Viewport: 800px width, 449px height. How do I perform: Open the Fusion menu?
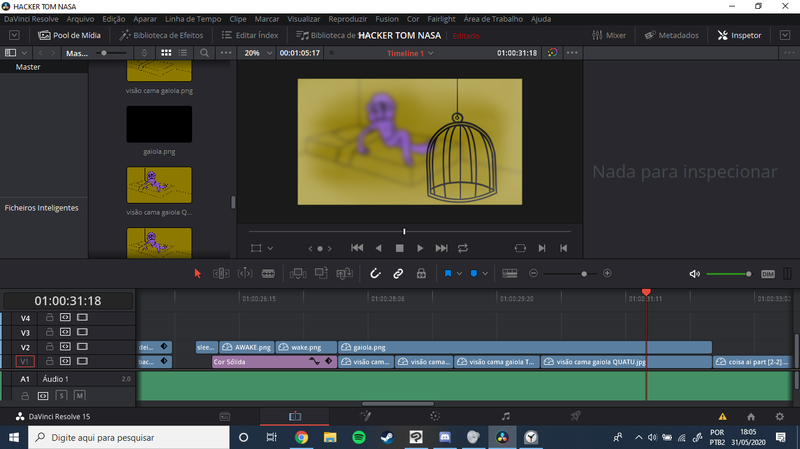pos(387,19)
